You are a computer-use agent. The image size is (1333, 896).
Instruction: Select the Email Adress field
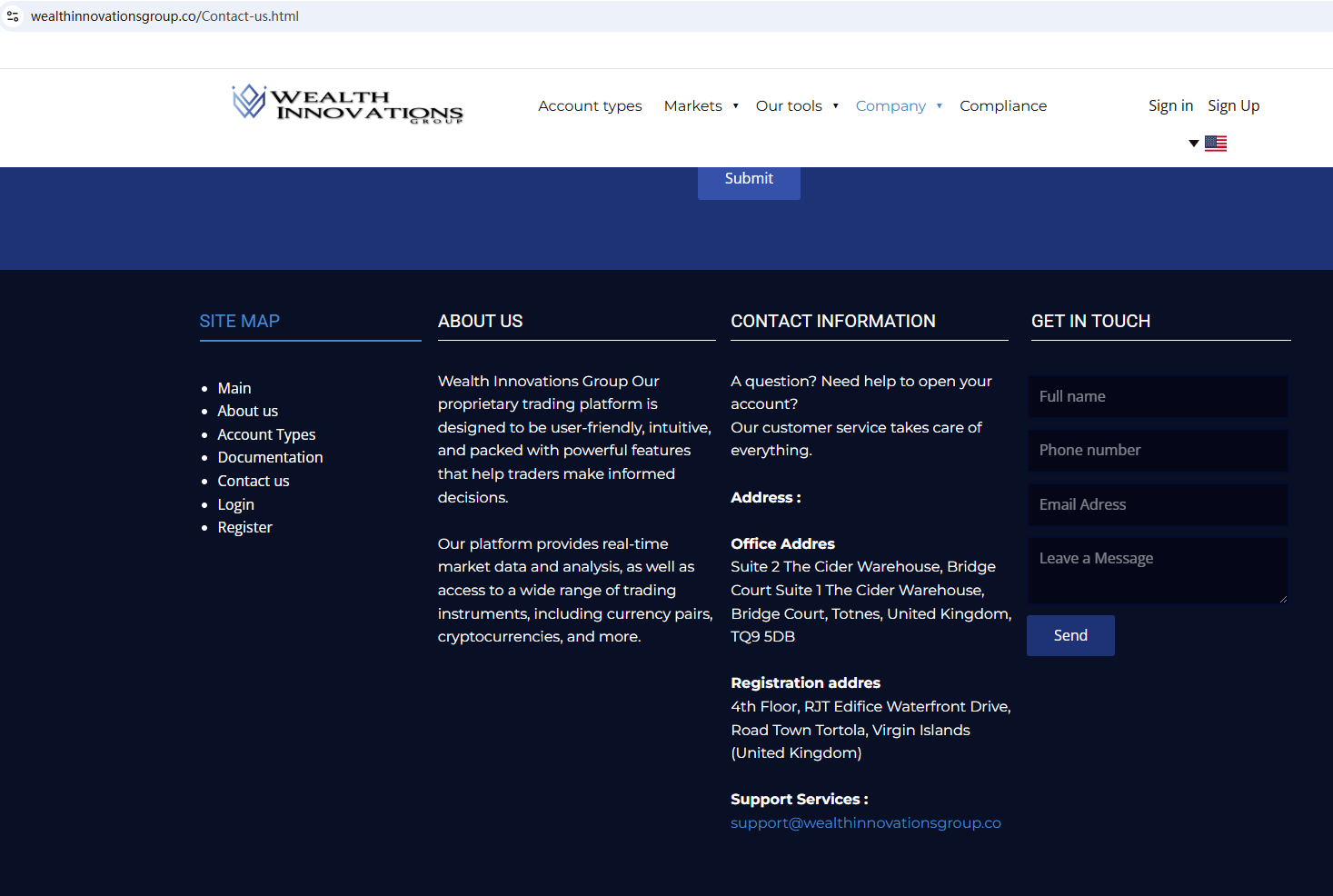(1158, 505)
